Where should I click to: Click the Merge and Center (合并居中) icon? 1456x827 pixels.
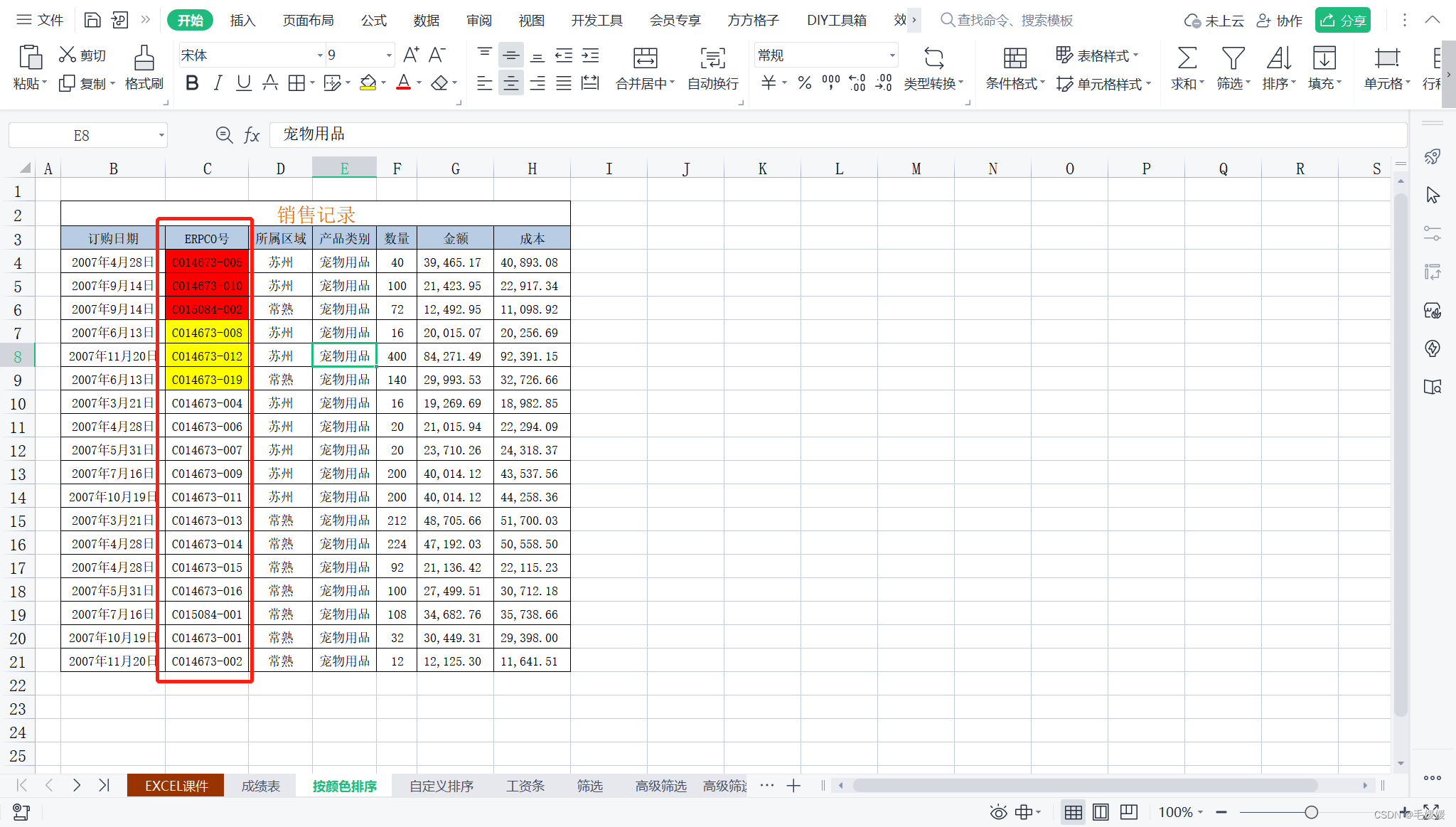tap(644, 58)
